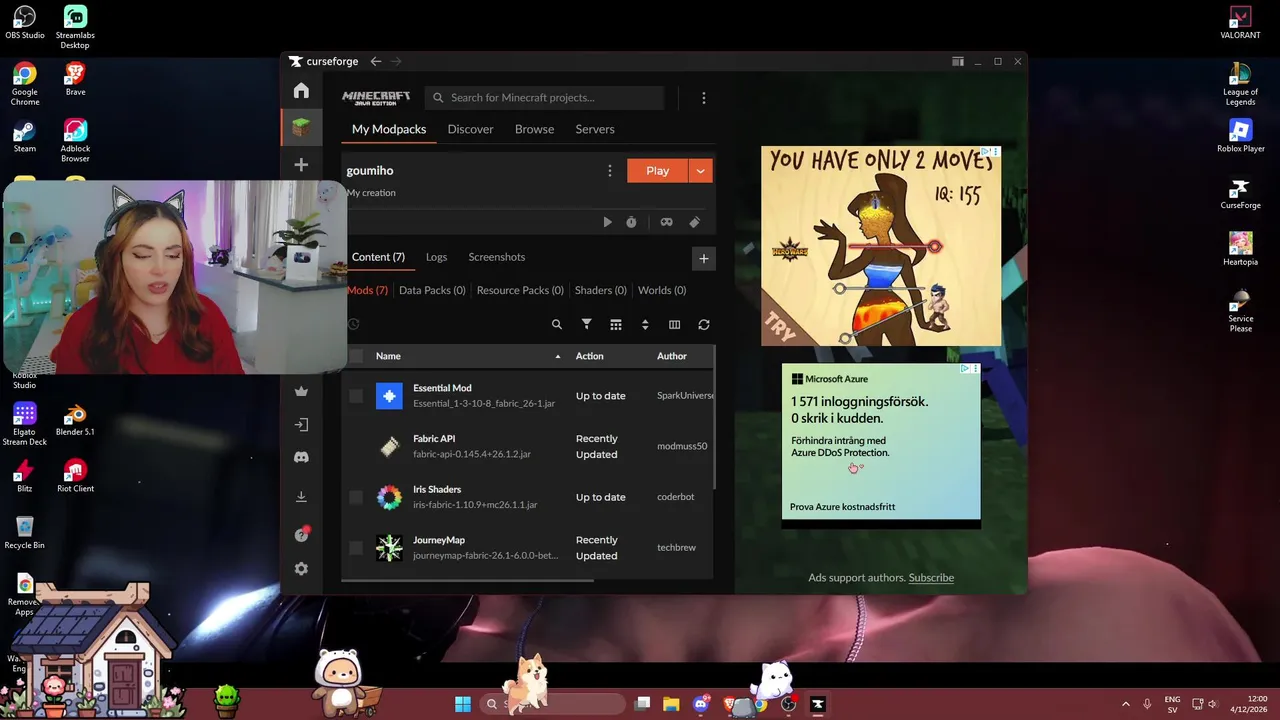Click the horizontal scrollbar below mods list
This screenshot has width=1280, height=720.
coord(468,580)
